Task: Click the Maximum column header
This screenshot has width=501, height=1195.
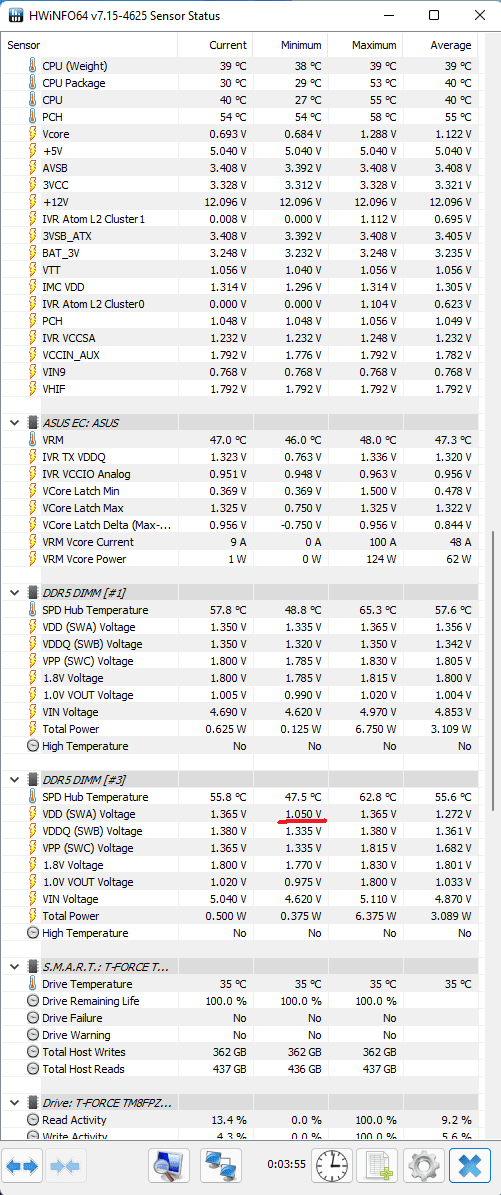Action: (365, 45)
